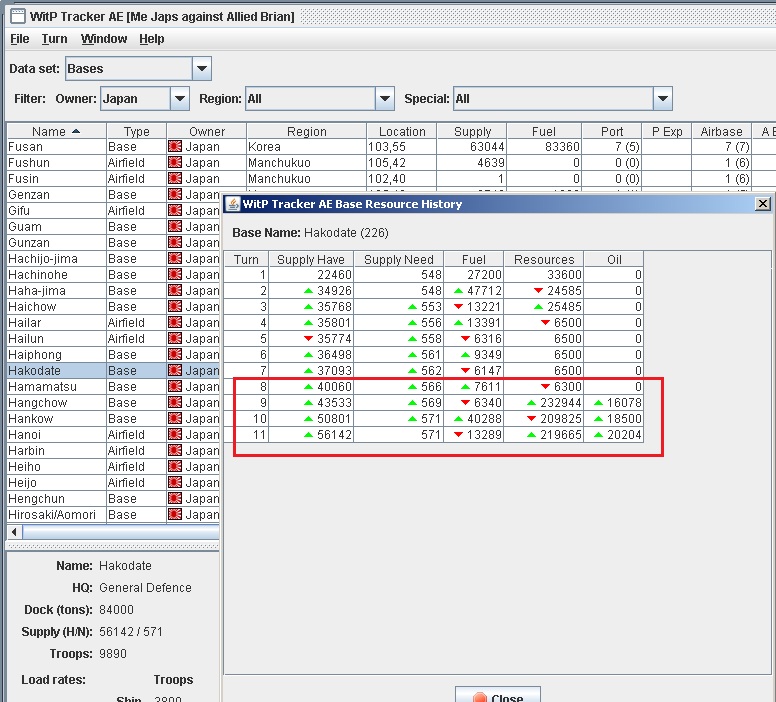
Task: Click green up arrow beside Oil 16078
Action: [x=598, y=402]
